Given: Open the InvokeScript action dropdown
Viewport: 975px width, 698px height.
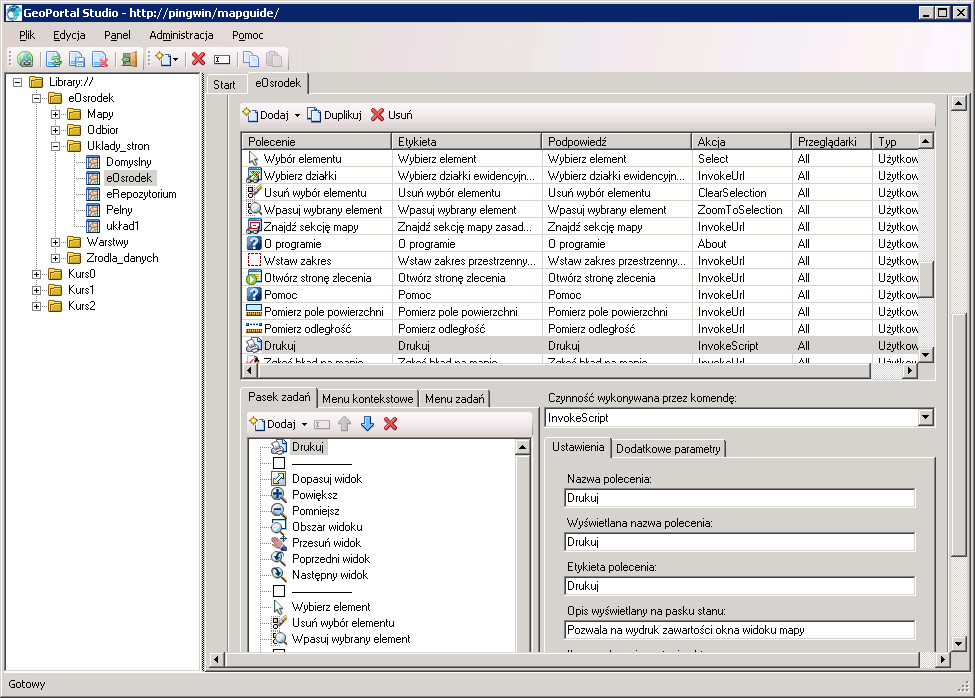Looking at the screenshot, I should [926, 418].
